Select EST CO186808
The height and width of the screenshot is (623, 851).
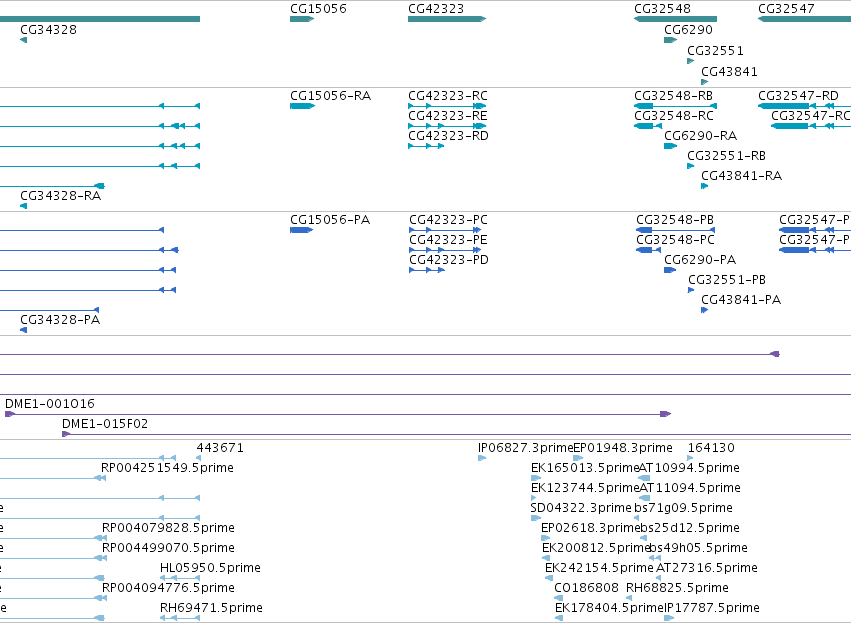(586, 588)
